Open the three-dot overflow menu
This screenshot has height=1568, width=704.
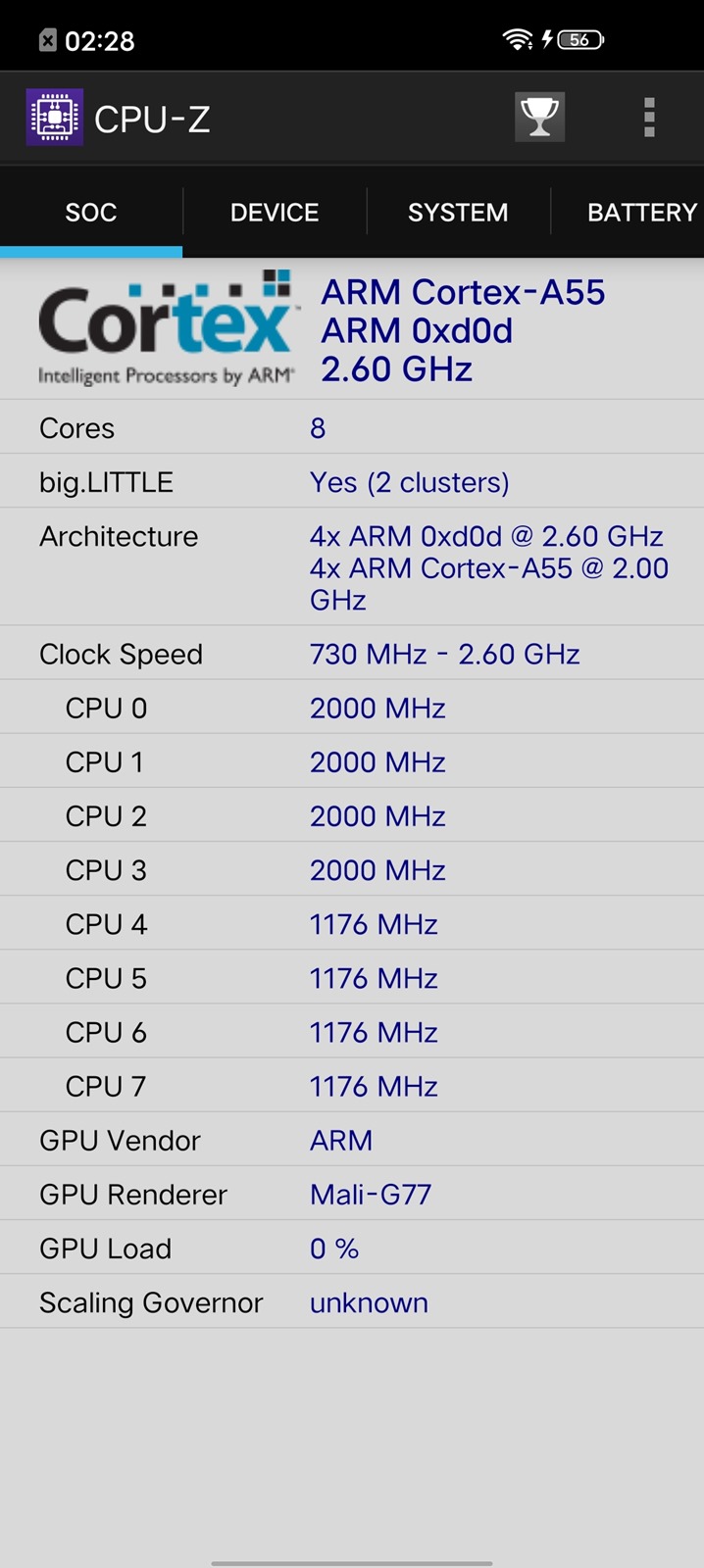click(648, 118)
